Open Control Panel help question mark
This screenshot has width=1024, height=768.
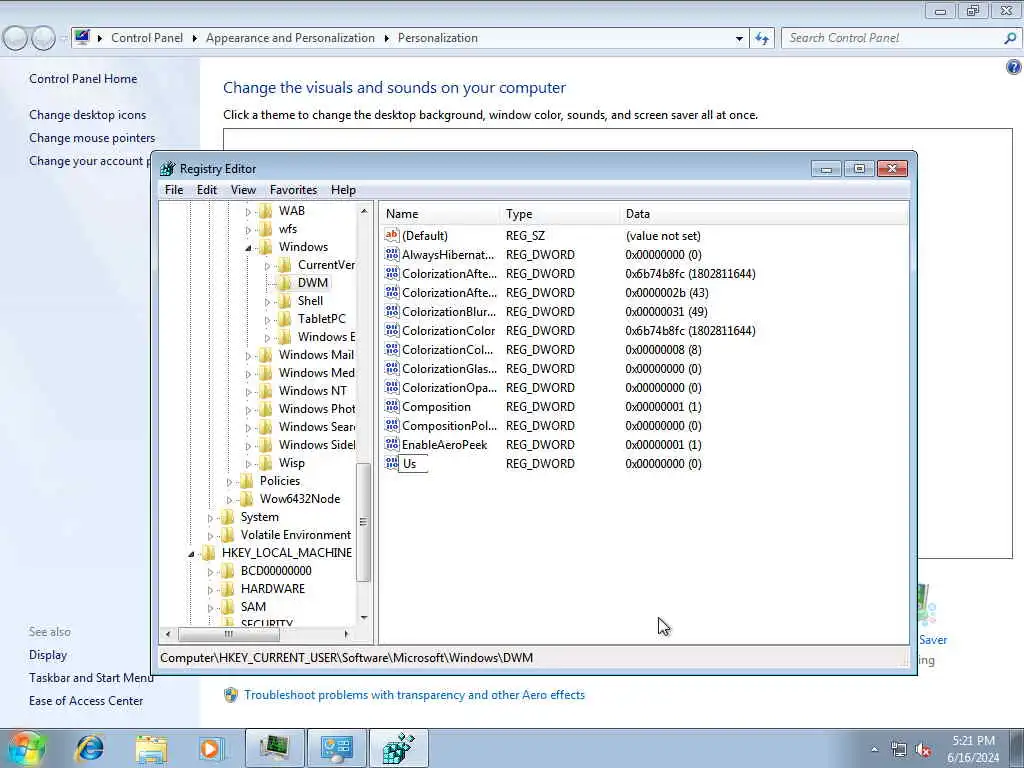pos(1013,67)
